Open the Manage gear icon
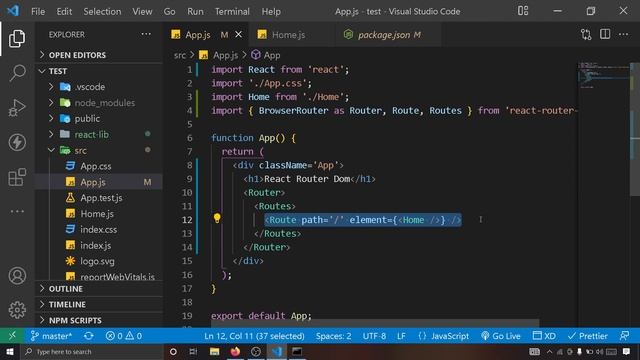 point(17,310)
